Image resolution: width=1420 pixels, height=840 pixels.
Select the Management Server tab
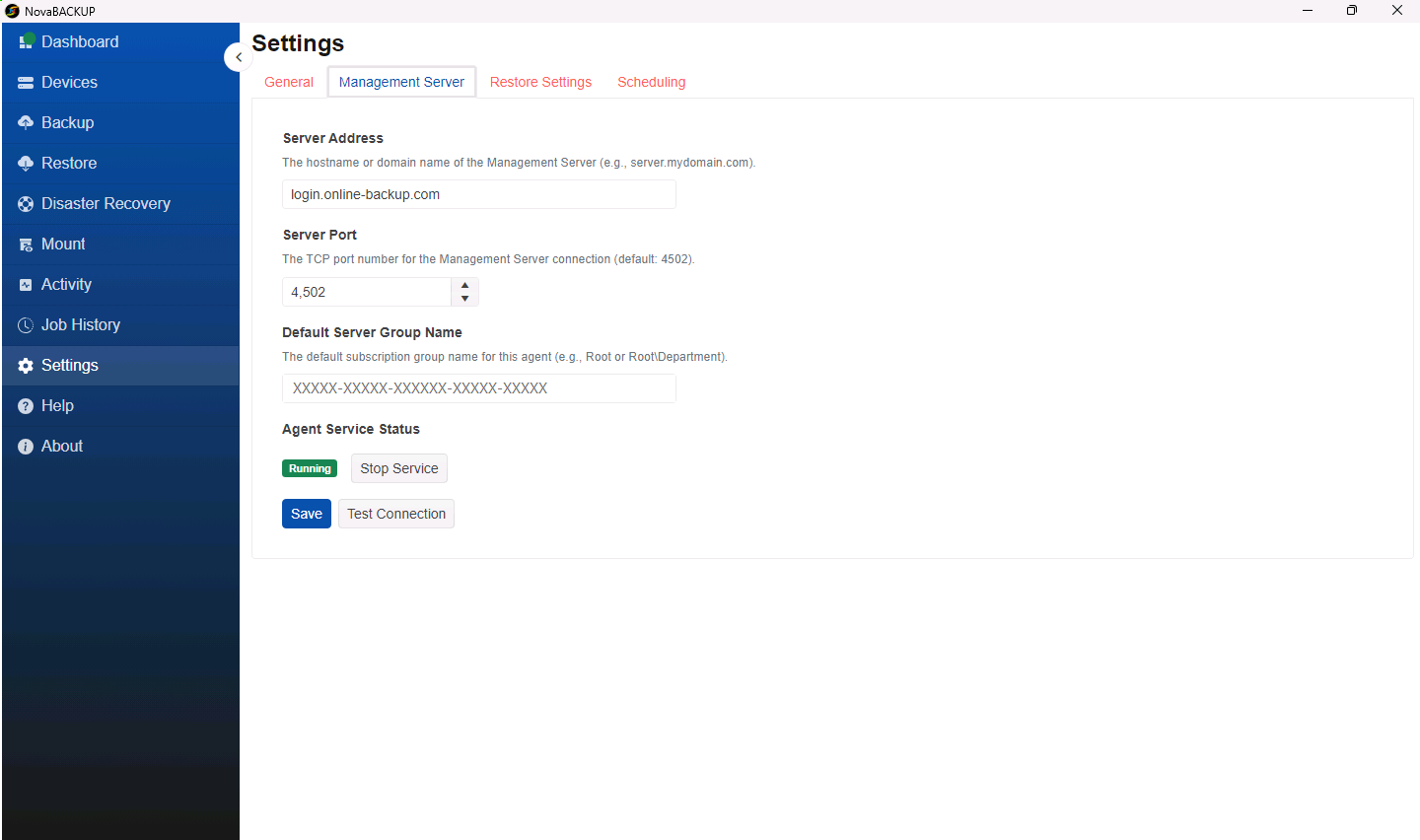tap(401, 82)
